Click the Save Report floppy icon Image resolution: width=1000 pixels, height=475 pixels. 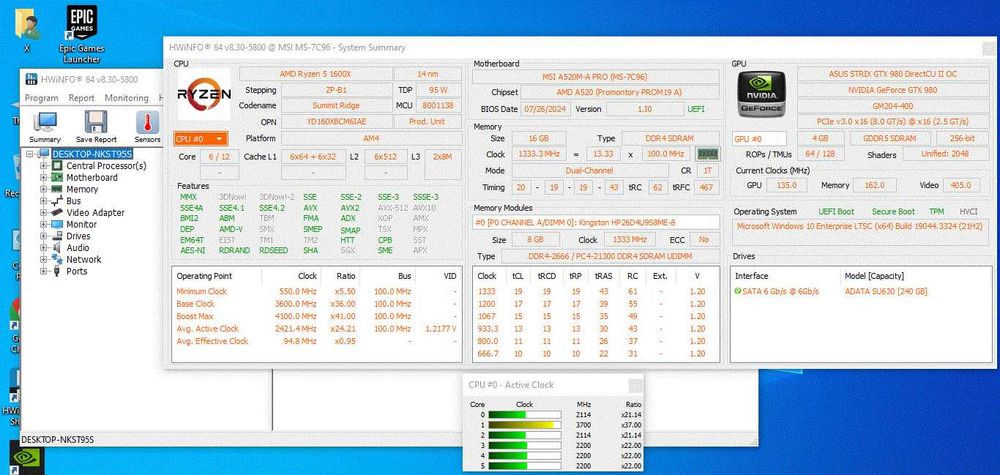(96, 122)
